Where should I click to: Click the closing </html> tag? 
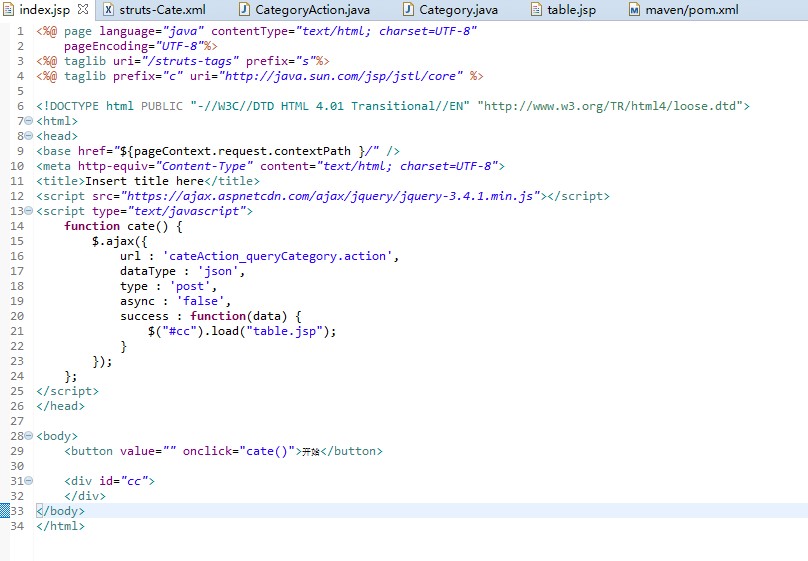[x=60, y=525]
